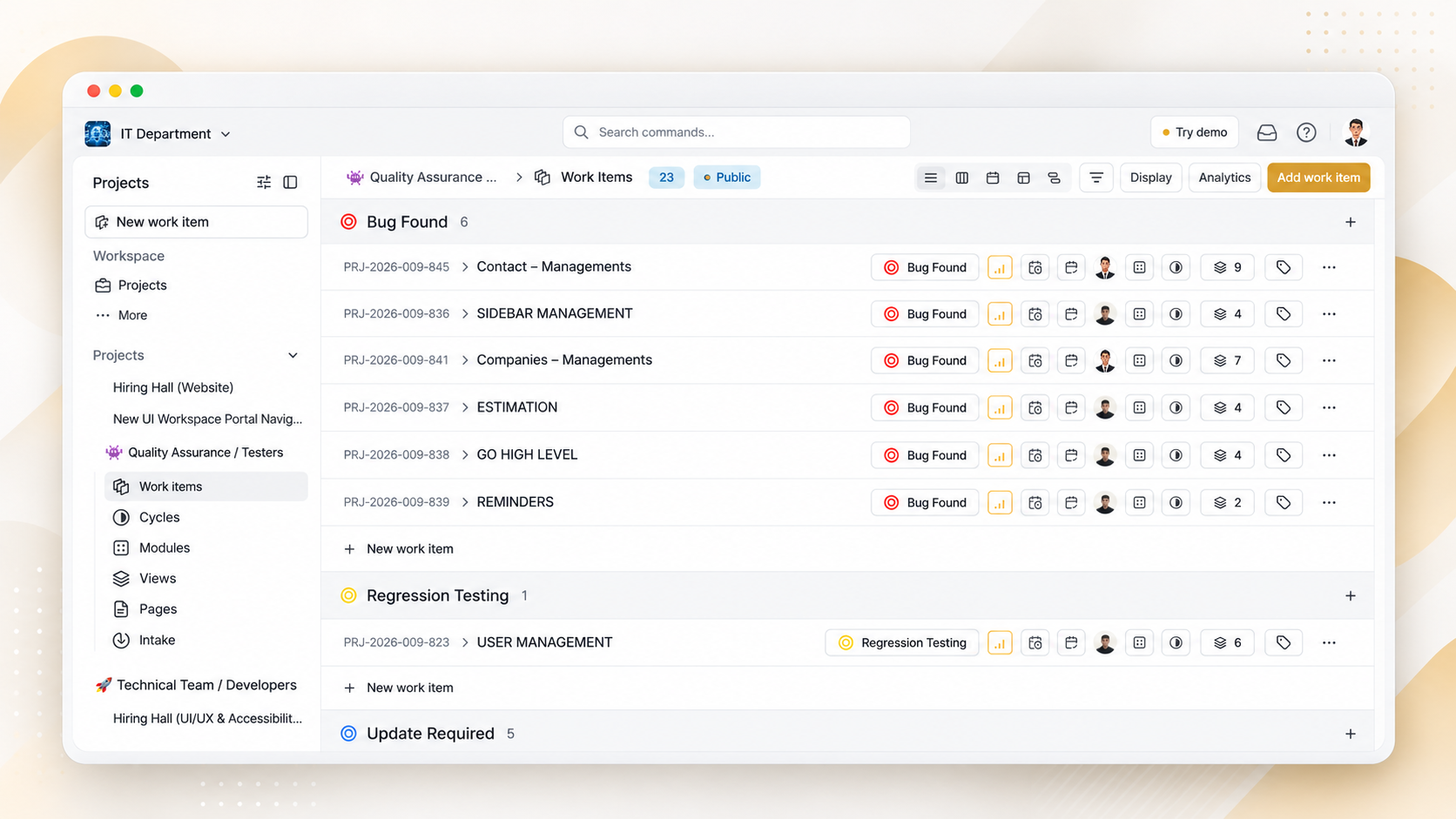Set start date for SIDEBAR MANAGEMENT
The width and height of the screenshot is (1456, 819).
1035,314
